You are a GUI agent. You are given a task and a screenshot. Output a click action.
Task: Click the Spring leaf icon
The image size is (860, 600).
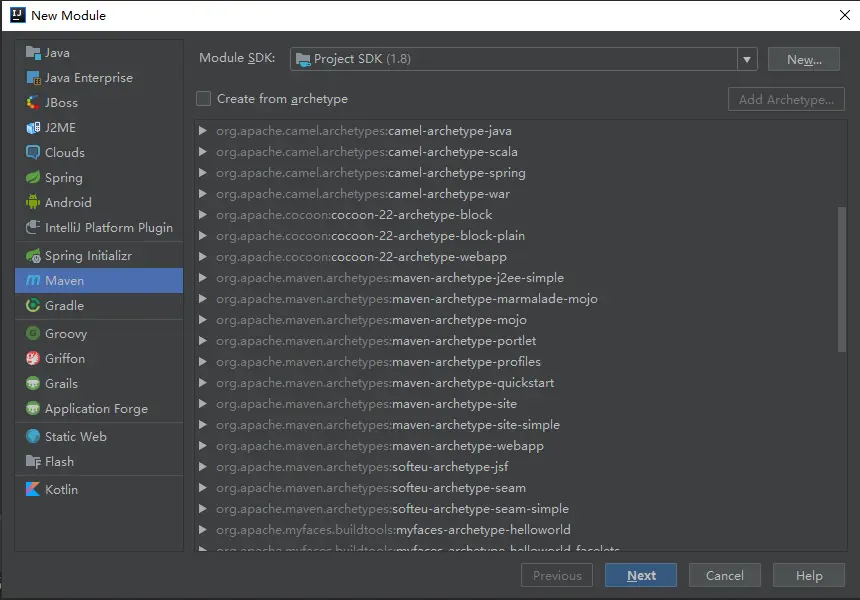coord(33,178)
